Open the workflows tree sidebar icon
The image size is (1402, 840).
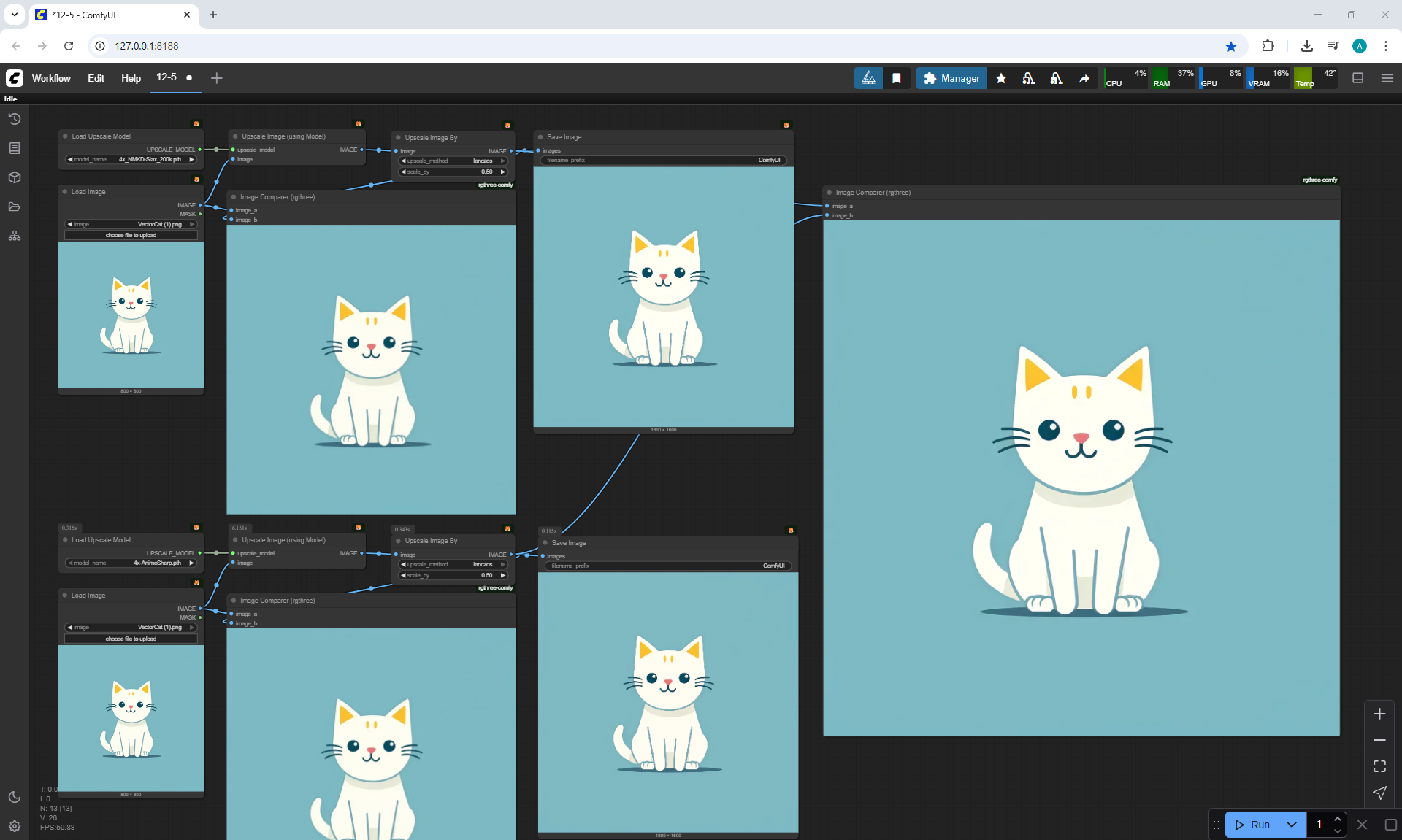point(15,236)
